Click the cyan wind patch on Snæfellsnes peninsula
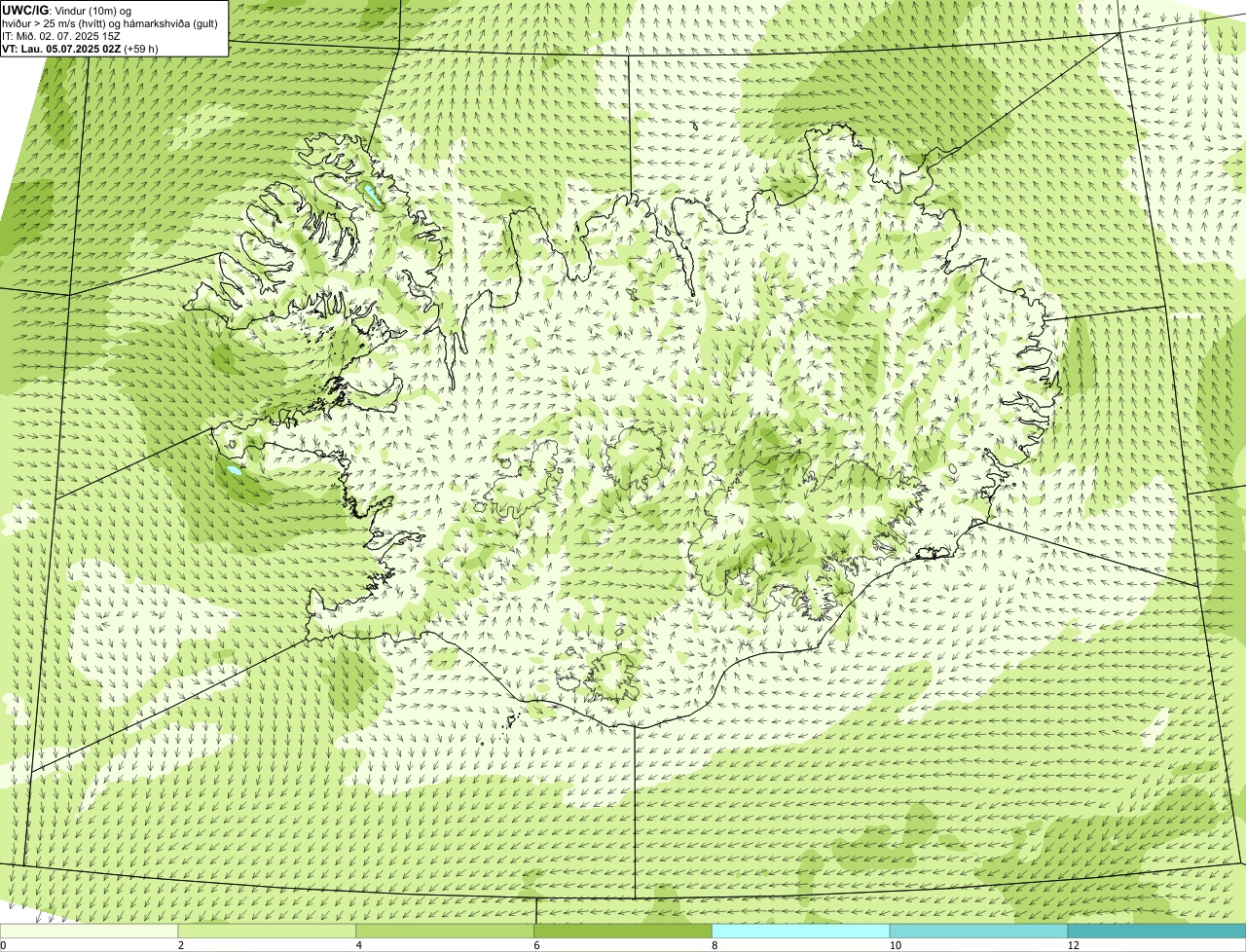The height and width of the screenshot is (952, 1246). pyautogui.click(x=235, y=471)
